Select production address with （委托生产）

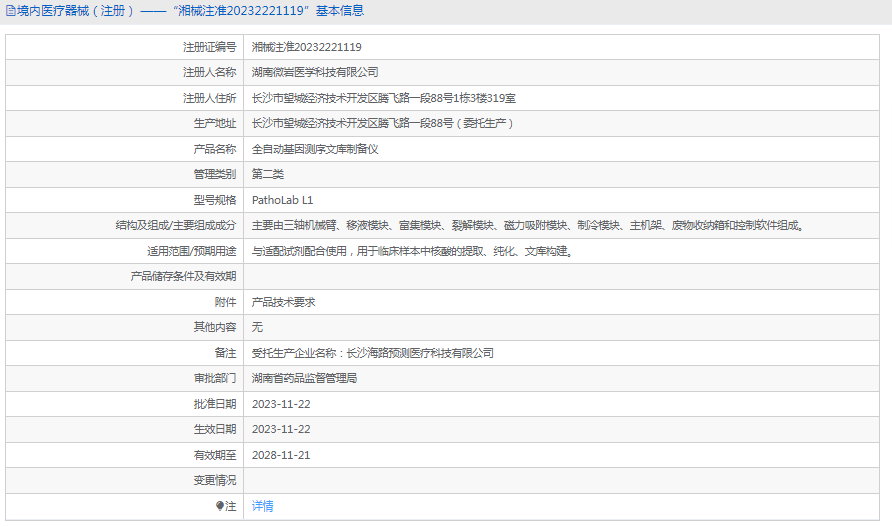click(382, 123)
